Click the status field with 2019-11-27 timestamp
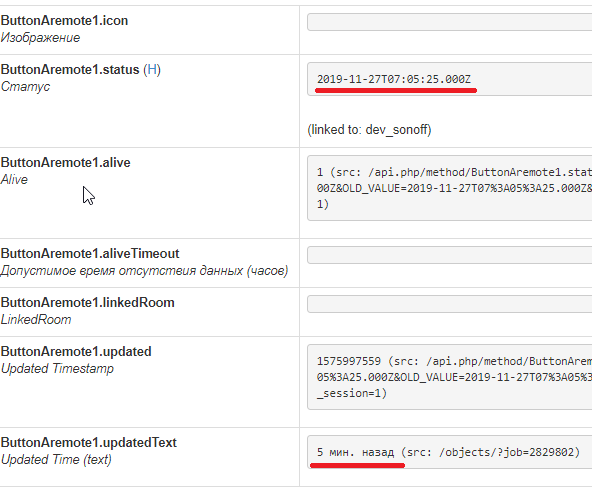592x489 pixels. 449,79
